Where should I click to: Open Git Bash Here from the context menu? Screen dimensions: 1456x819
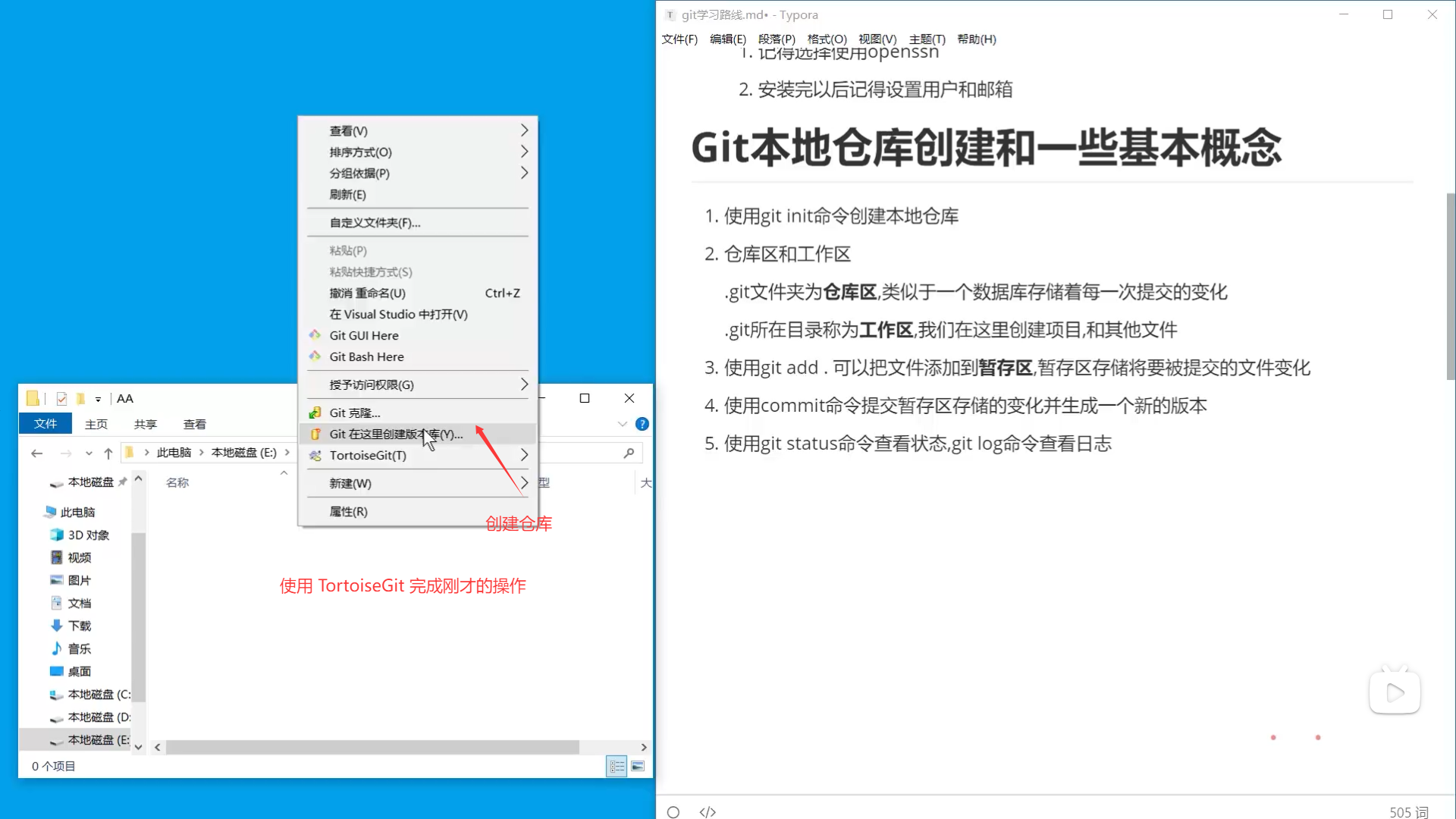366,356
